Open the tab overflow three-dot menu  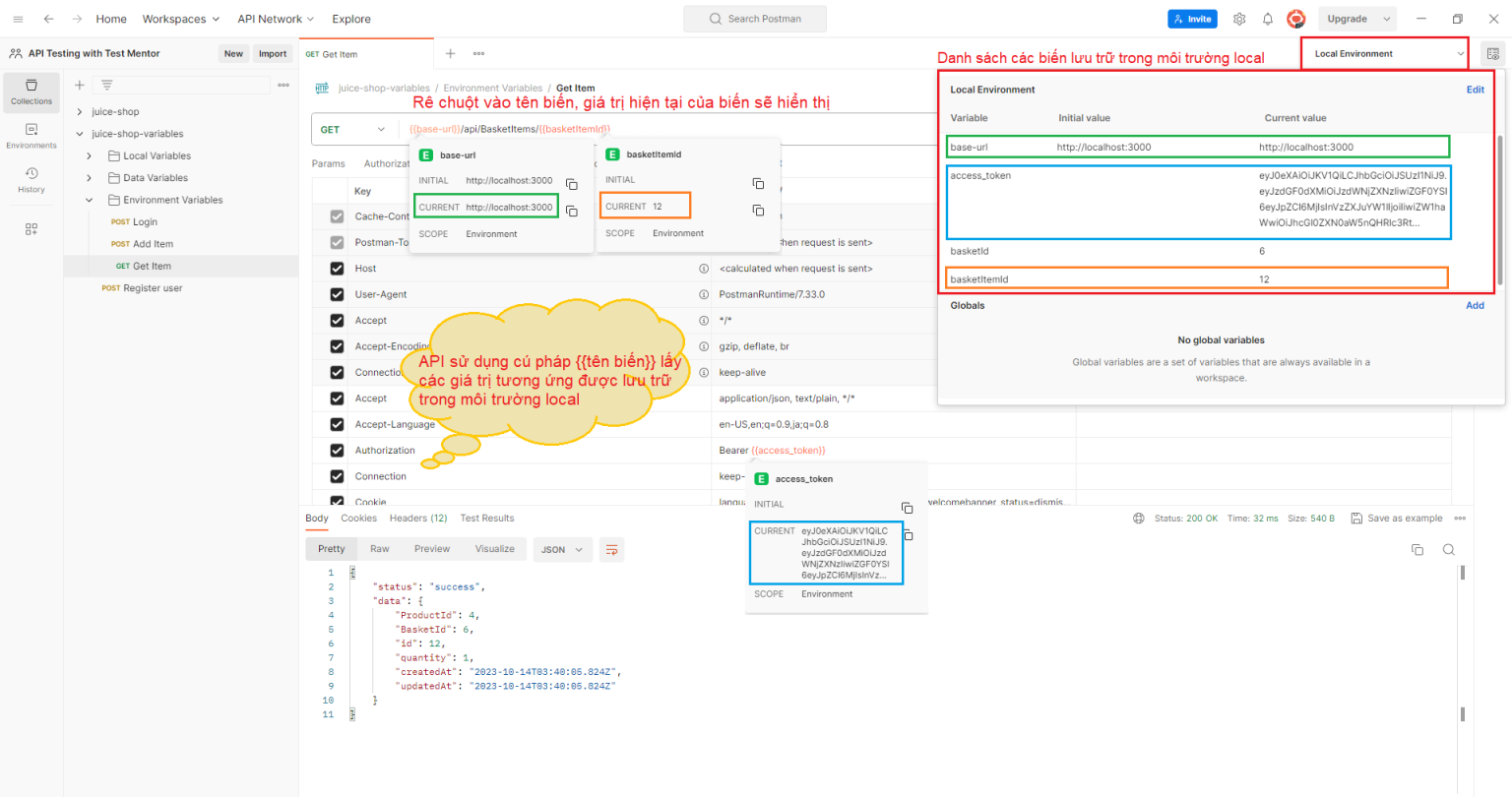click(478, 54)
